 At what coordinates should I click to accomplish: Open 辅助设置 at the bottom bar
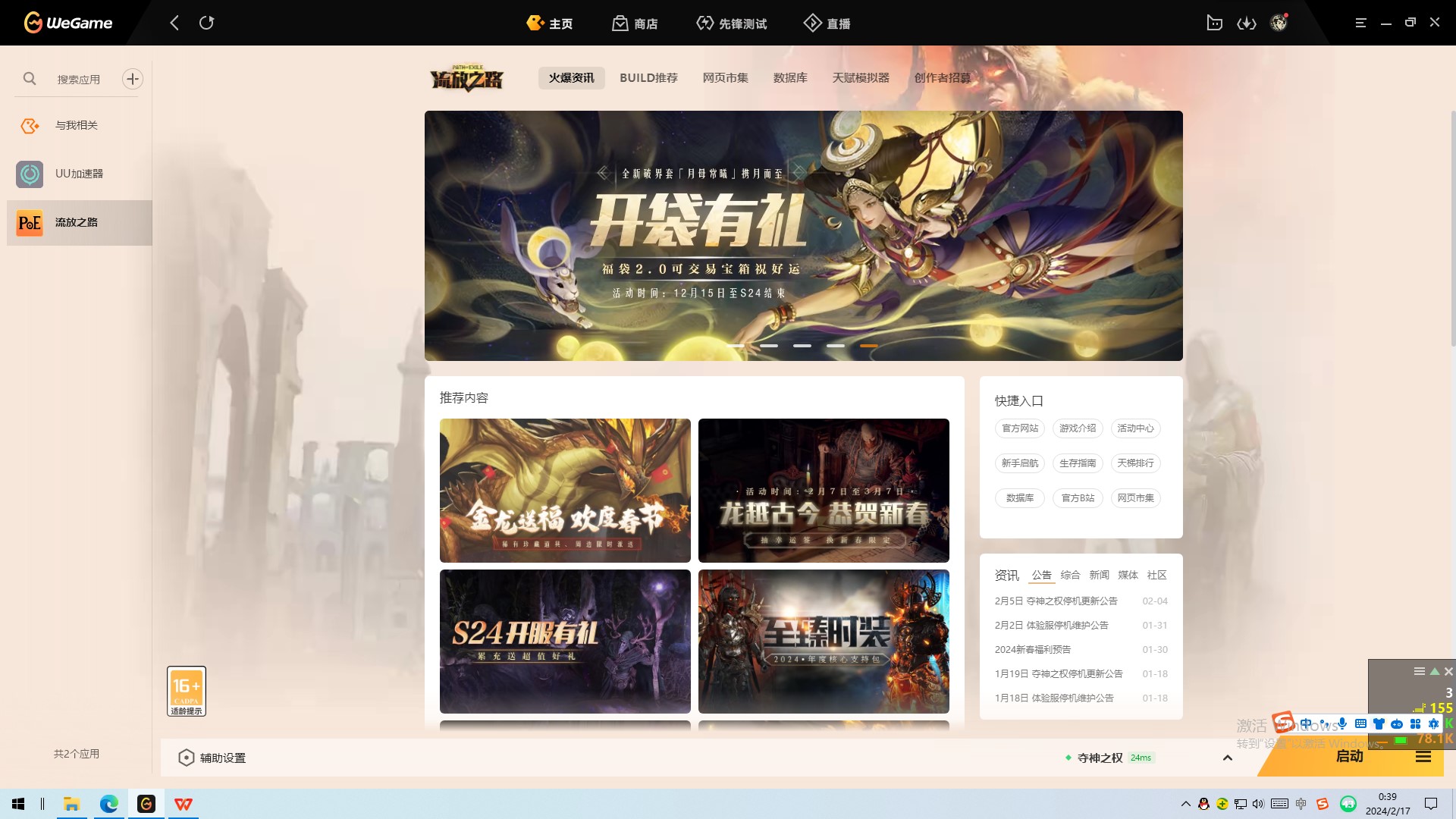pos(212,758)
